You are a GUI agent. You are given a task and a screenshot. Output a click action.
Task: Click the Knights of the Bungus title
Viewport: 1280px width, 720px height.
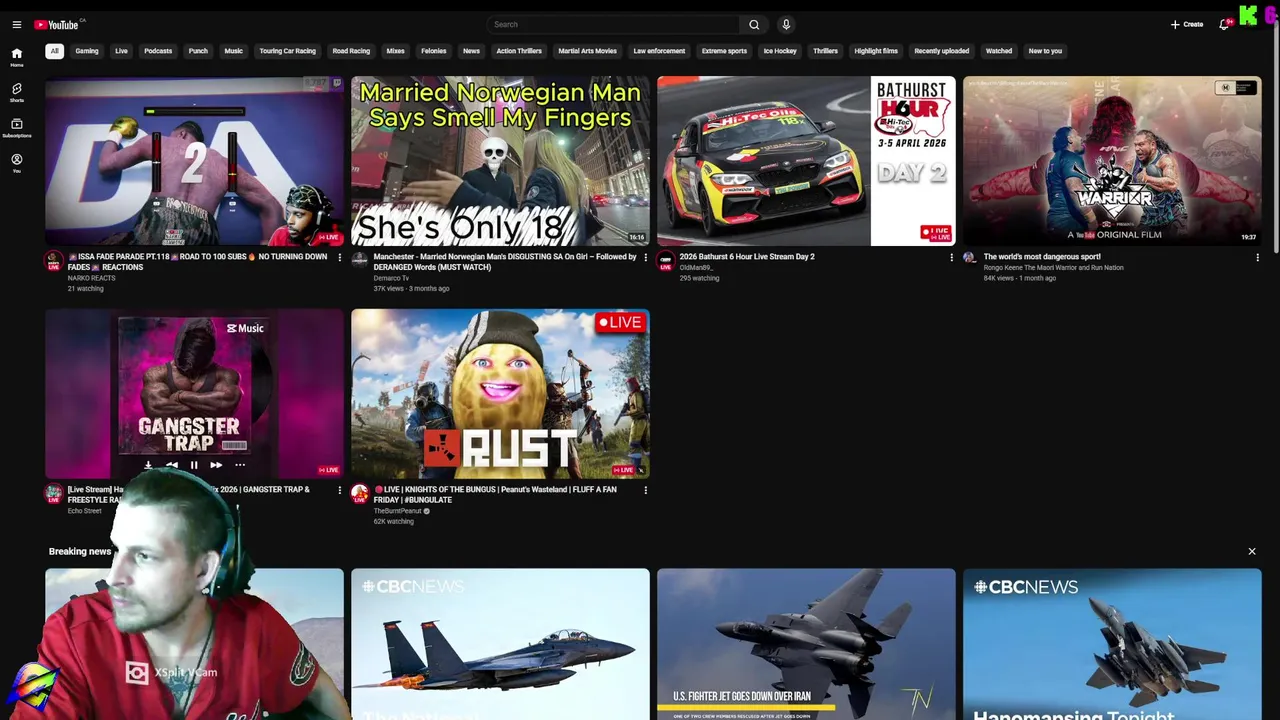pyautogui.click(x=495, y=495)
